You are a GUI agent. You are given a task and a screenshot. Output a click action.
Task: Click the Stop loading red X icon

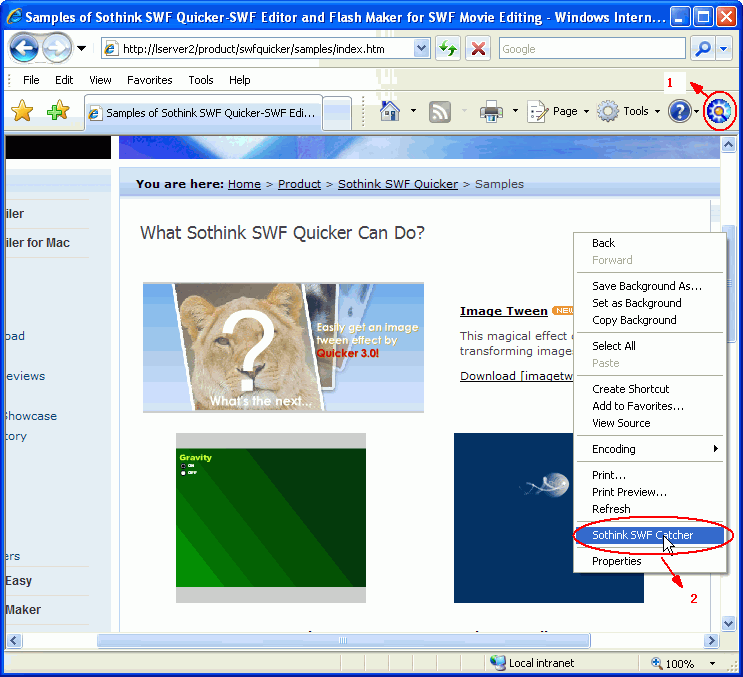coord(478,49)
